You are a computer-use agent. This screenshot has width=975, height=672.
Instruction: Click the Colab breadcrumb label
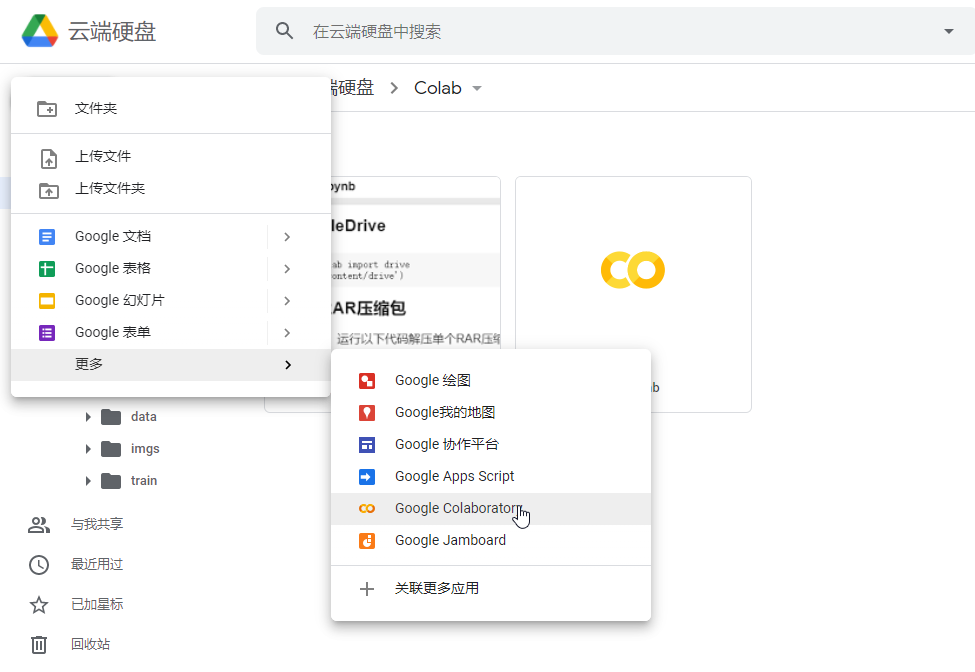[438, 88]
